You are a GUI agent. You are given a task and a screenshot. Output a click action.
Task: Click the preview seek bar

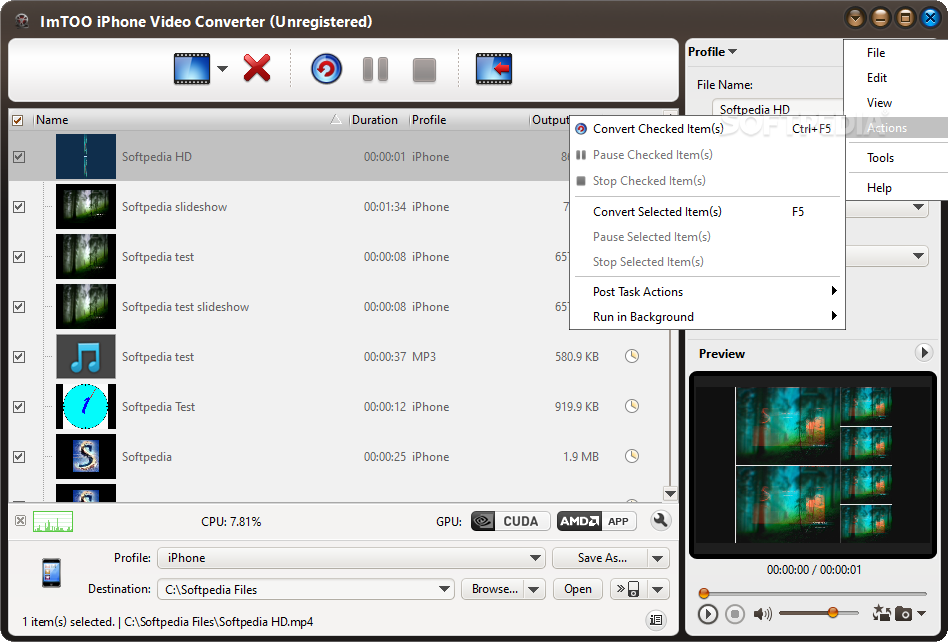pos(813,594)
